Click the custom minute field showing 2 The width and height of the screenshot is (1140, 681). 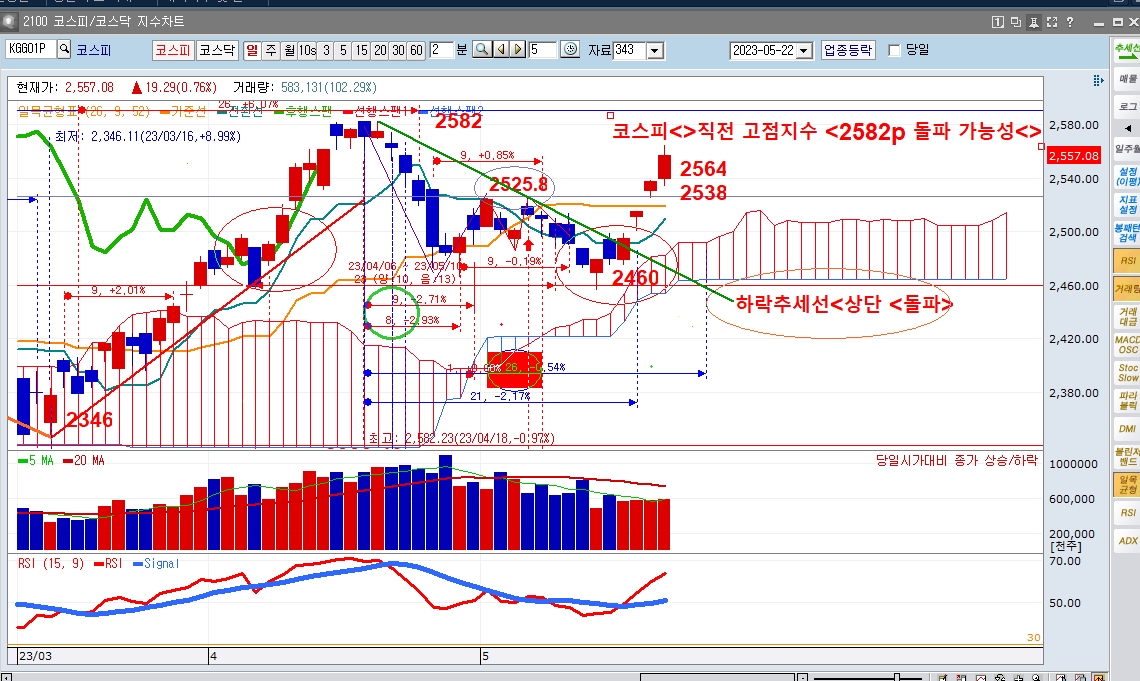(x=441, y=49)
